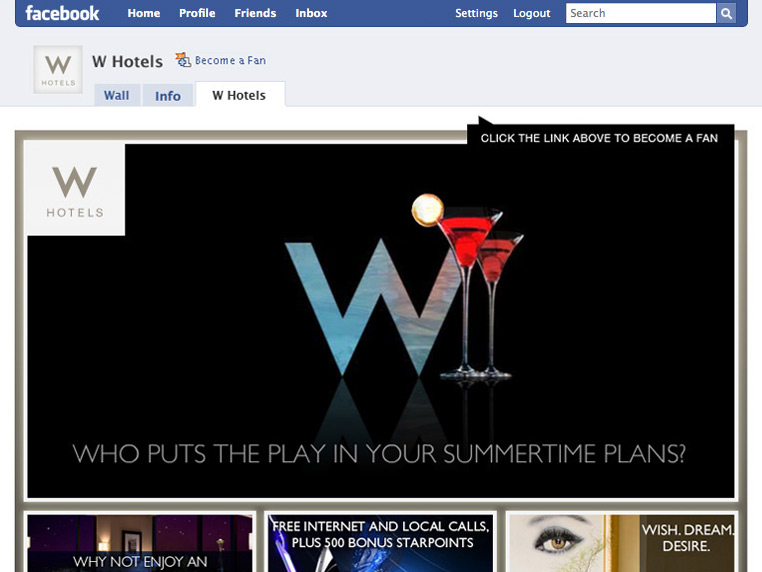Open the Free Internet and Local Calls promo
Viewport: 762px width, 572px height.
point(381,543)
